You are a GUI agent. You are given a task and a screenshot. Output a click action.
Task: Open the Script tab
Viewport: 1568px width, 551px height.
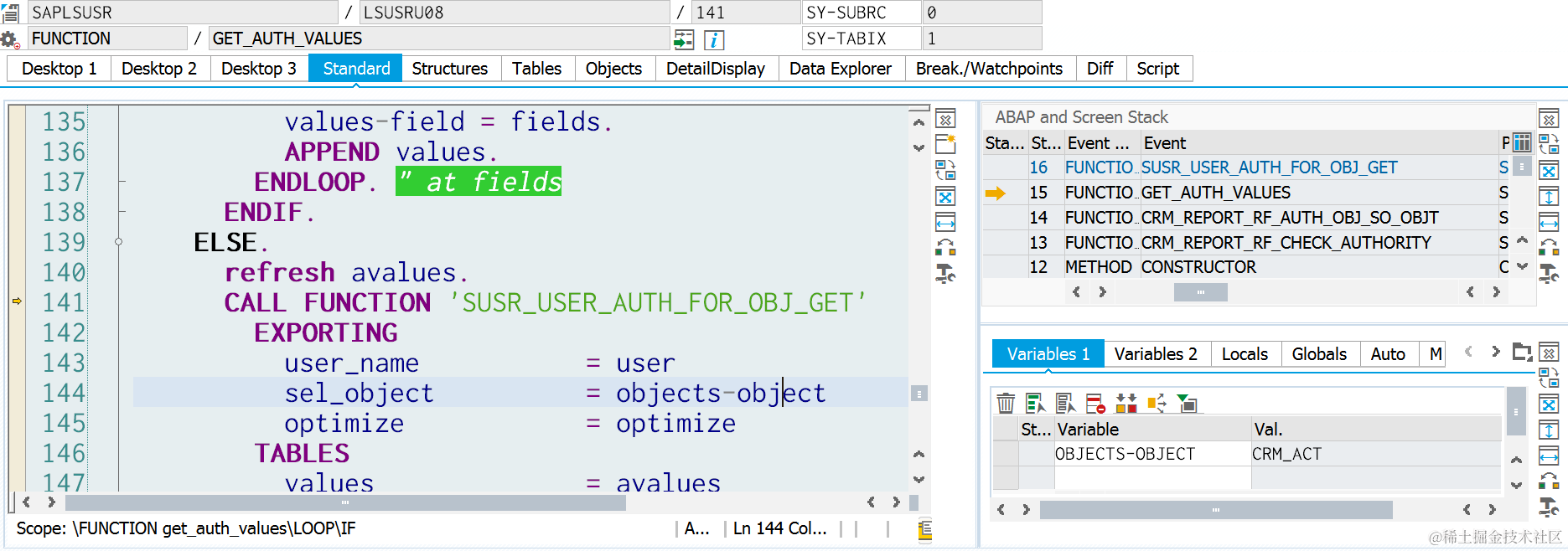1158,69
